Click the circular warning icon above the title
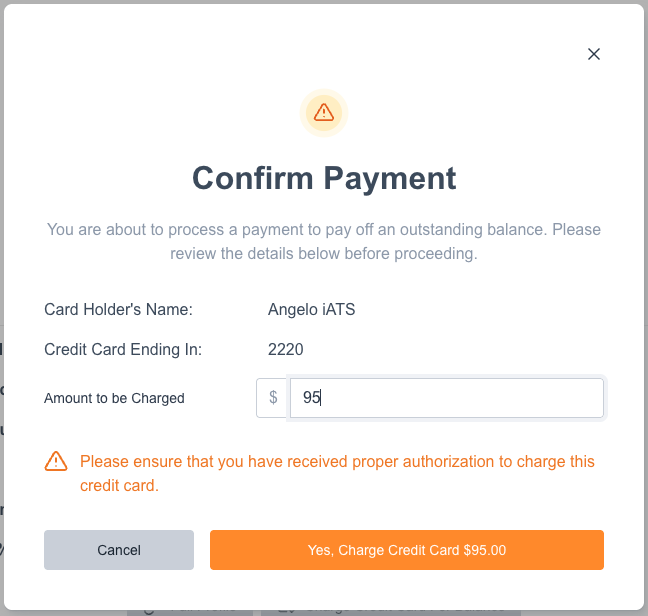648x616 pixels. 323,112
